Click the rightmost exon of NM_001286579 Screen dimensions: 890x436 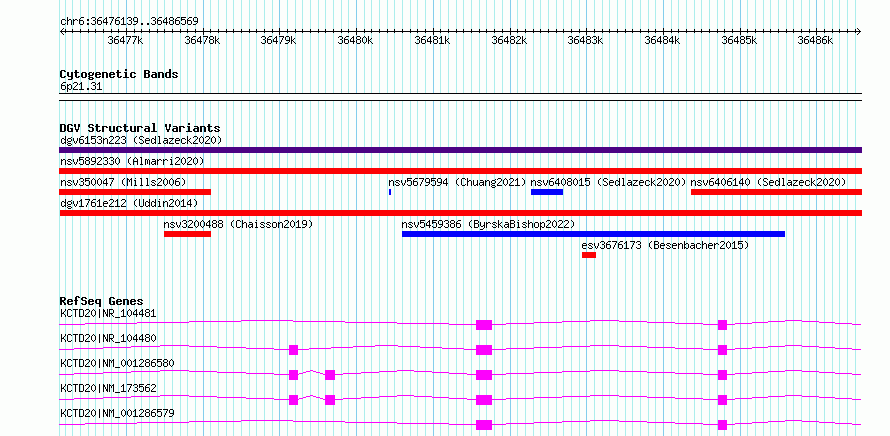tap(722, 425)
